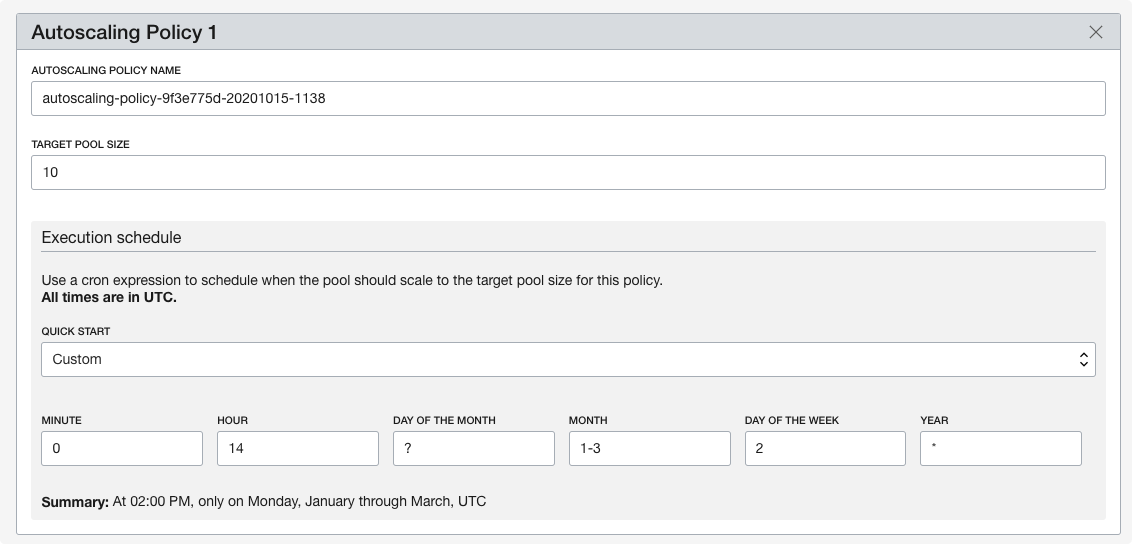Click the Day of the Week label
Viewport: 1132px width, 544px height.
click(x=792, y=421)
